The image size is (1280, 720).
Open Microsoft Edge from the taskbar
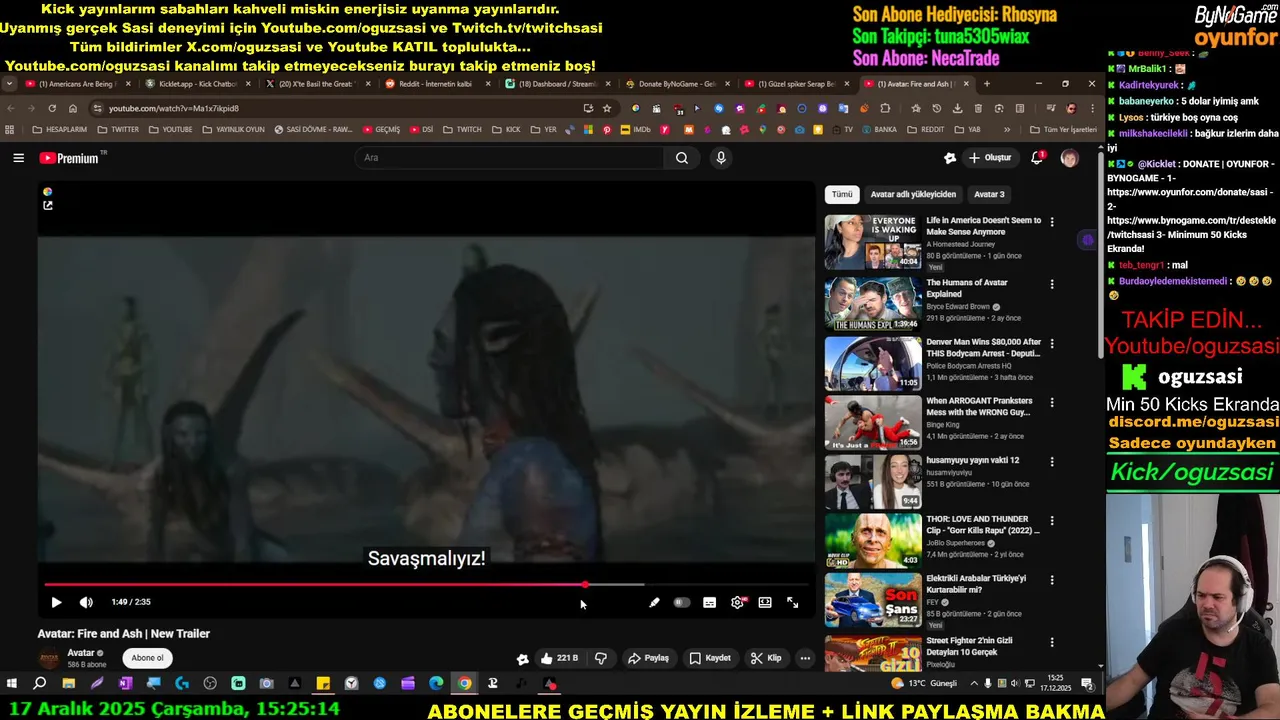tap(436, 684)
